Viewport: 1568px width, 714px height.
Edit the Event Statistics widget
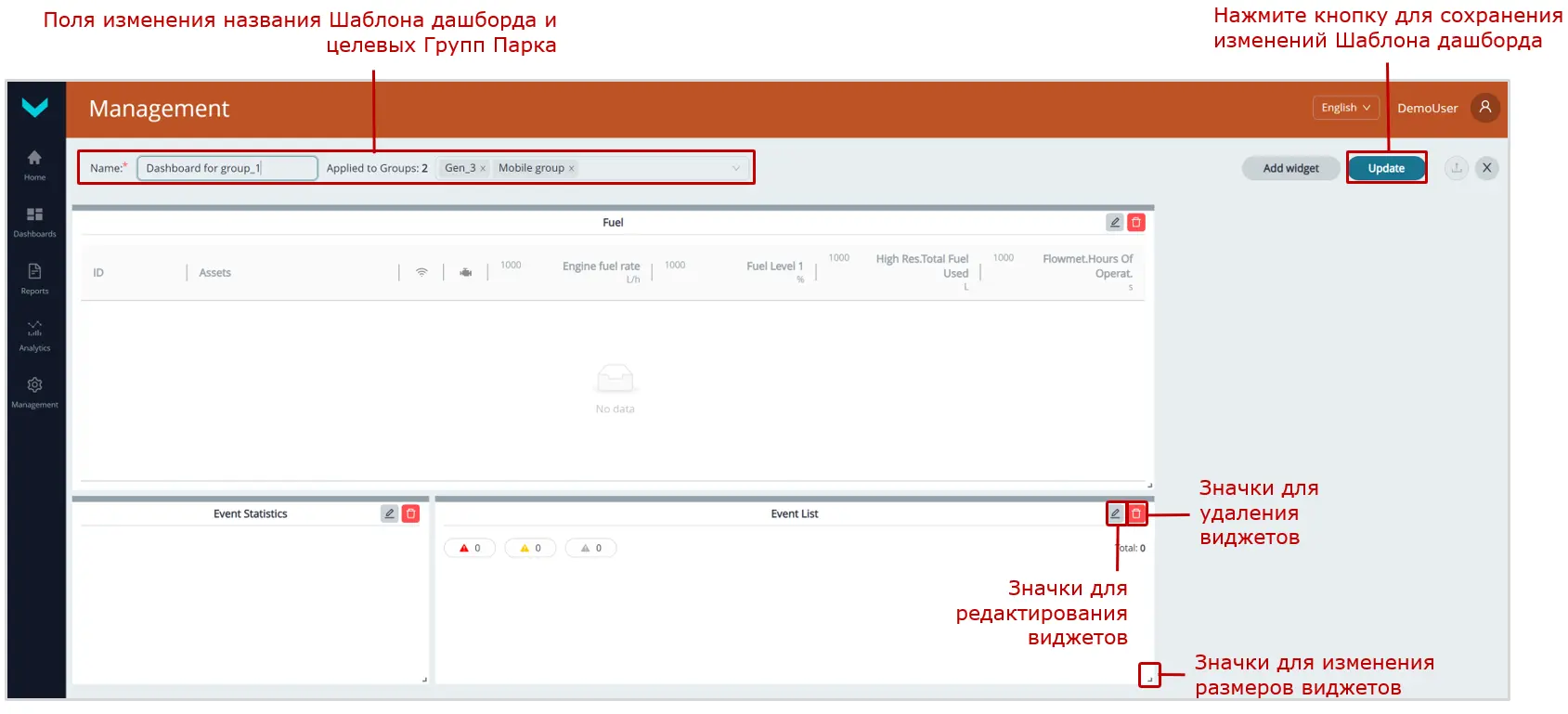click(x=390, y=513)
